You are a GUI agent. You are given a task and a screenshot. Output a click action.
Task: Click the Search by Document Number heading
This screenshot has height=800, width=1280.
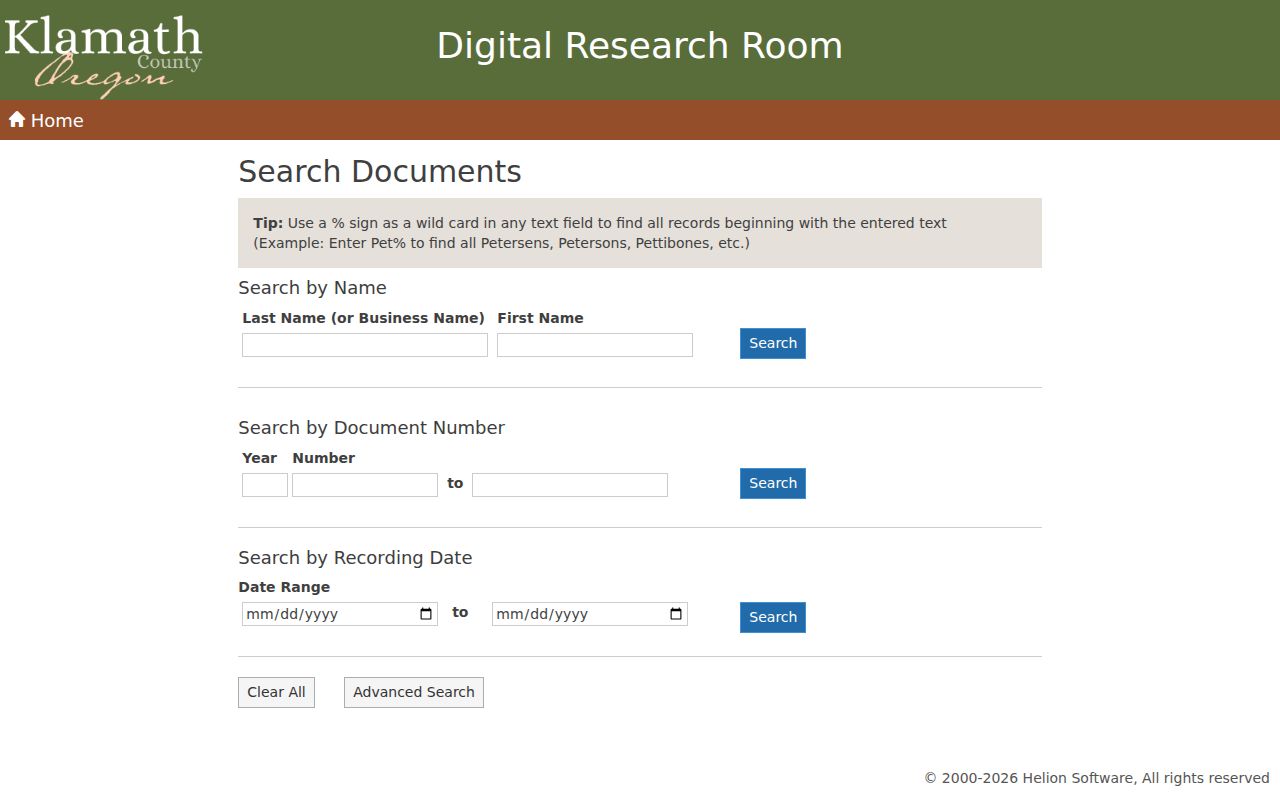[x=371, y=428]
